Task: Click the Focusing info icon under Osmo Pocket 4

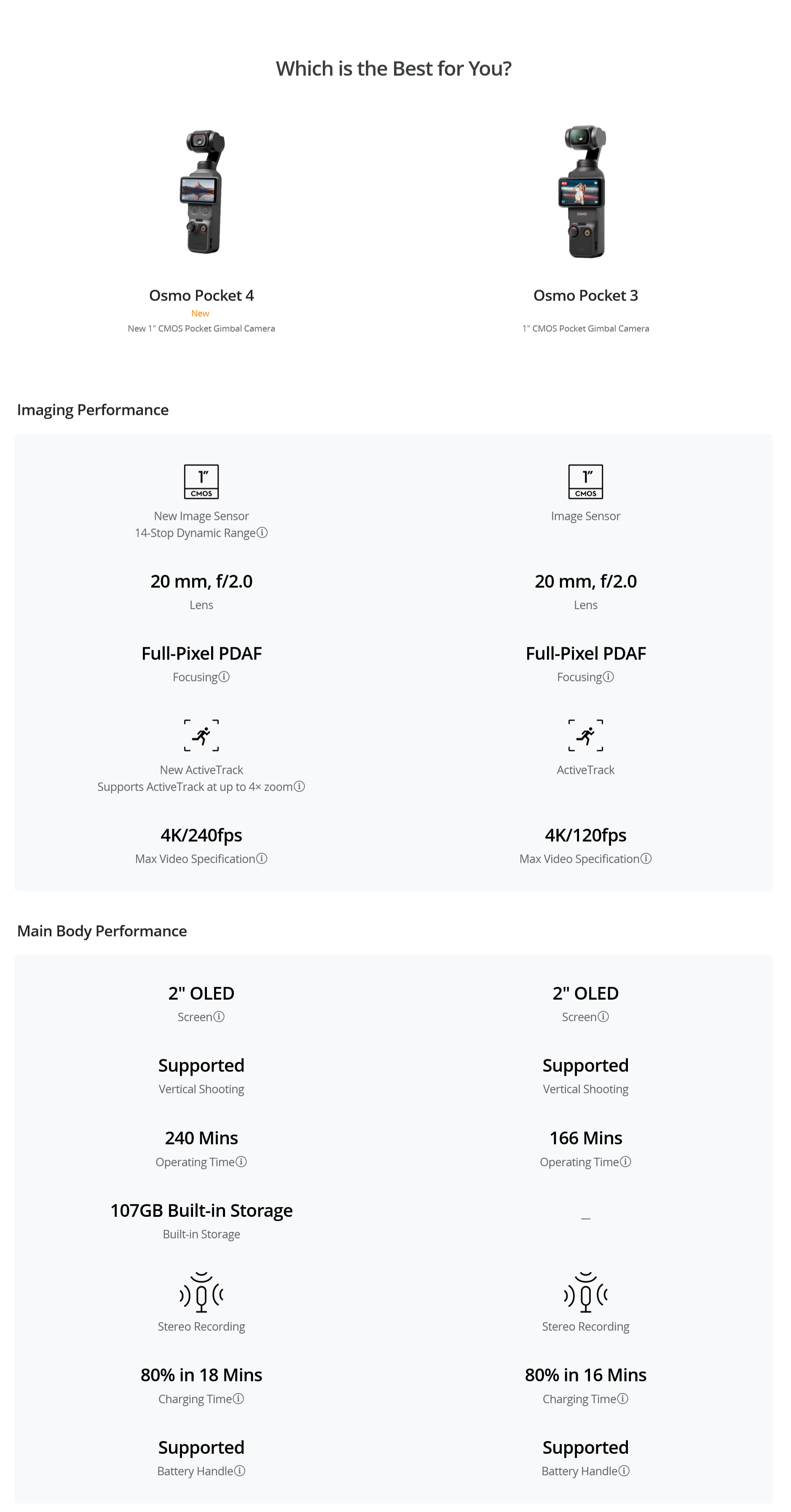Action: click(224, 677)
